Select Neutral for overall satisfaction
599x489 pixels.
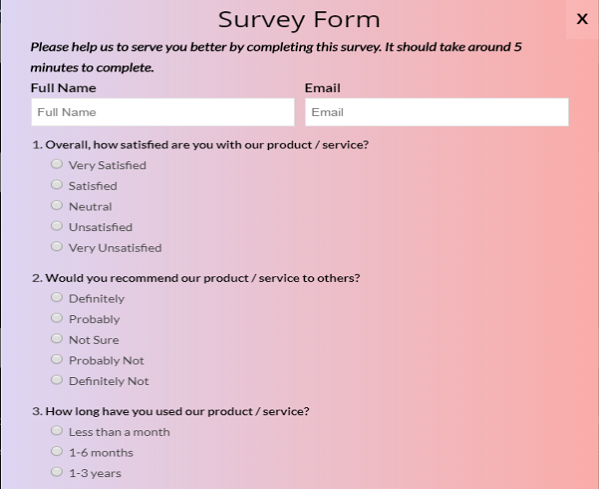(x=57, y=205)
